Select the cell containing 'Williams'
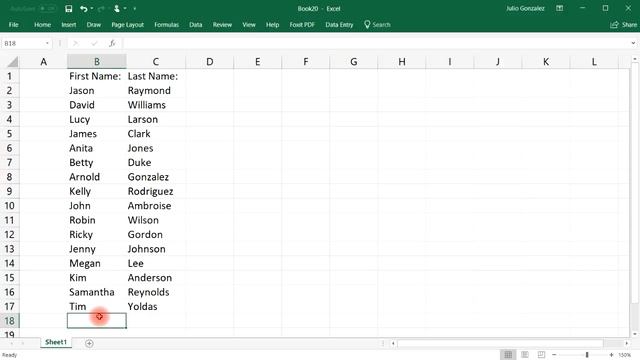The width and height of the screenshot is (640, 360). (x=156, y=105)
